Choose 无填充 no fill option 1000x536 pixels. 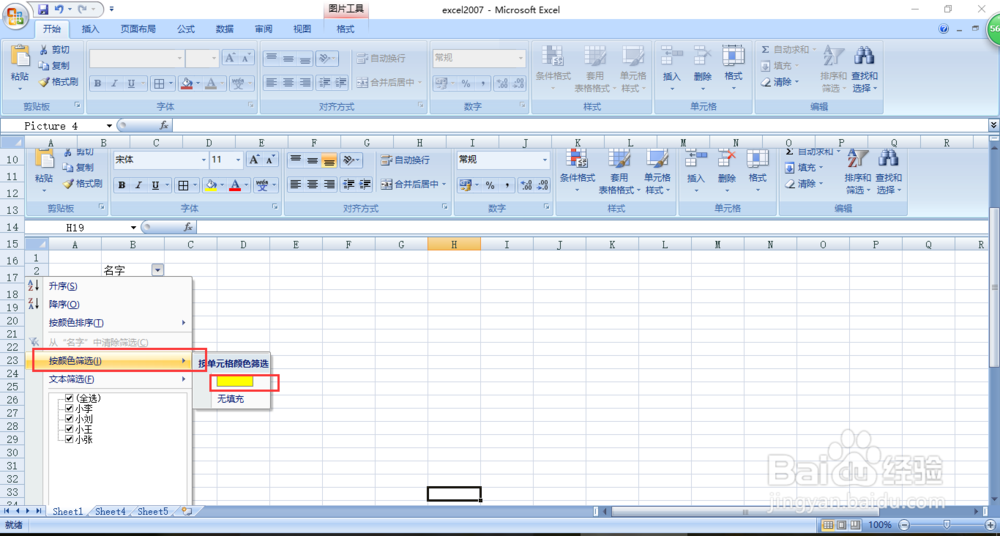click(232, 399)
